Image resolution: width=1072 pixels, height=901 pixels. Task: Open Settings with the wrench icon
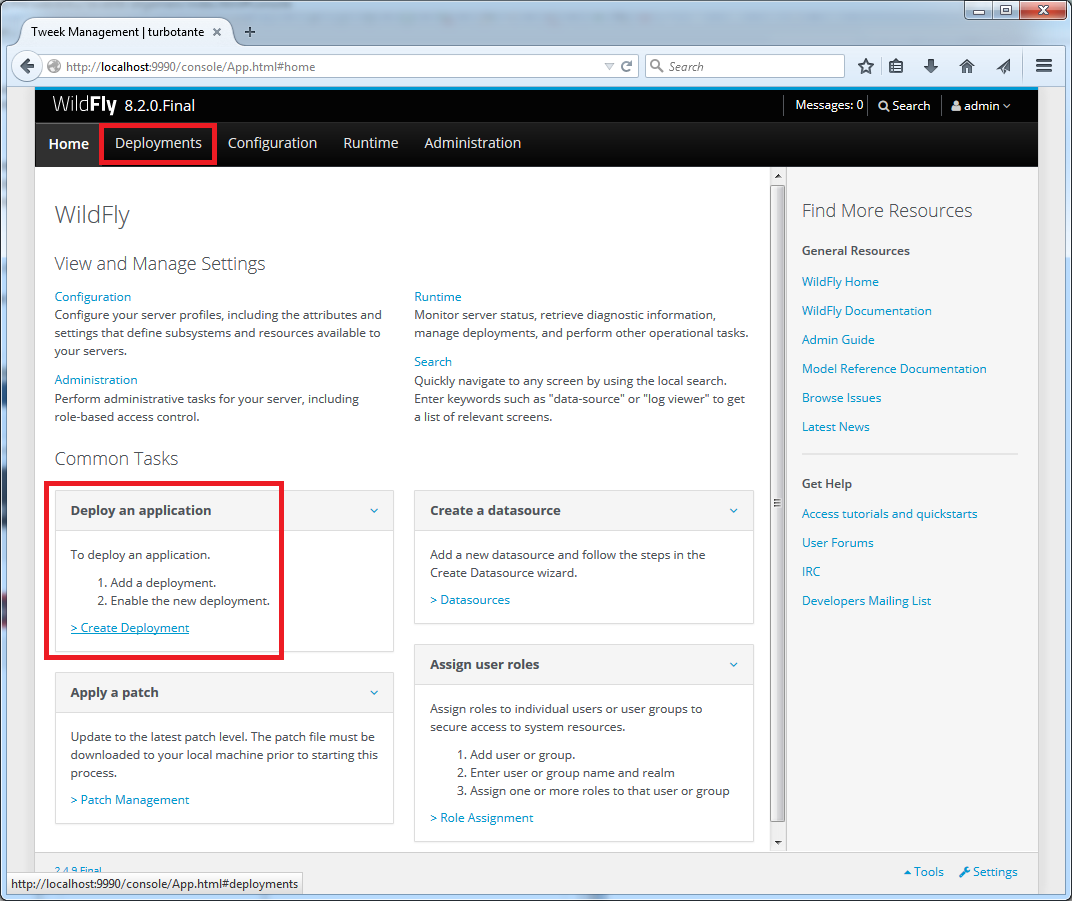coord(988,872)
